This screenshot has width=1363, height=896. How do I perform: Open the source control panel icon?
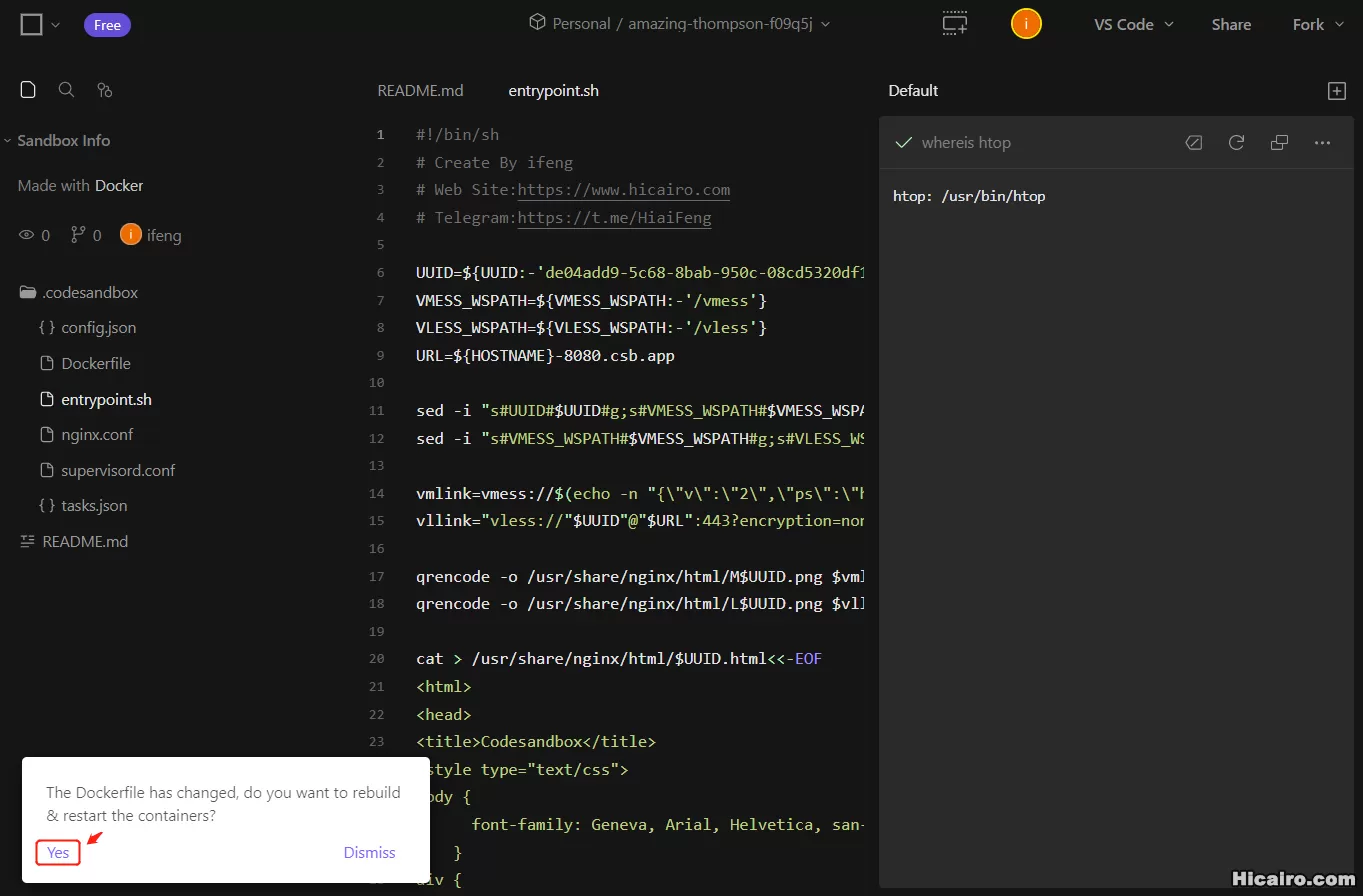pos(104,89)
